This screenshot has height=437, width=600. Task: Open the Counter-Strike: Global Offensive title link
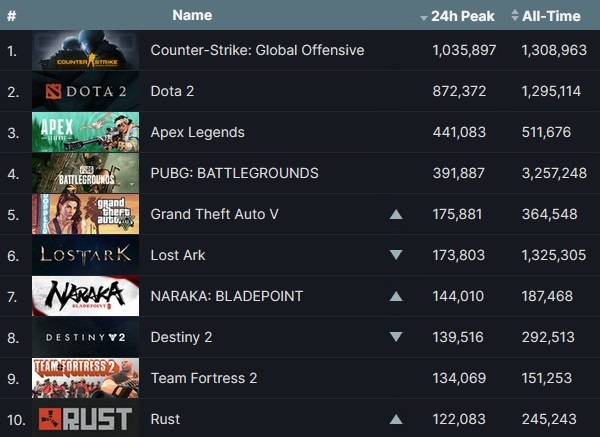tap(257, 51)
